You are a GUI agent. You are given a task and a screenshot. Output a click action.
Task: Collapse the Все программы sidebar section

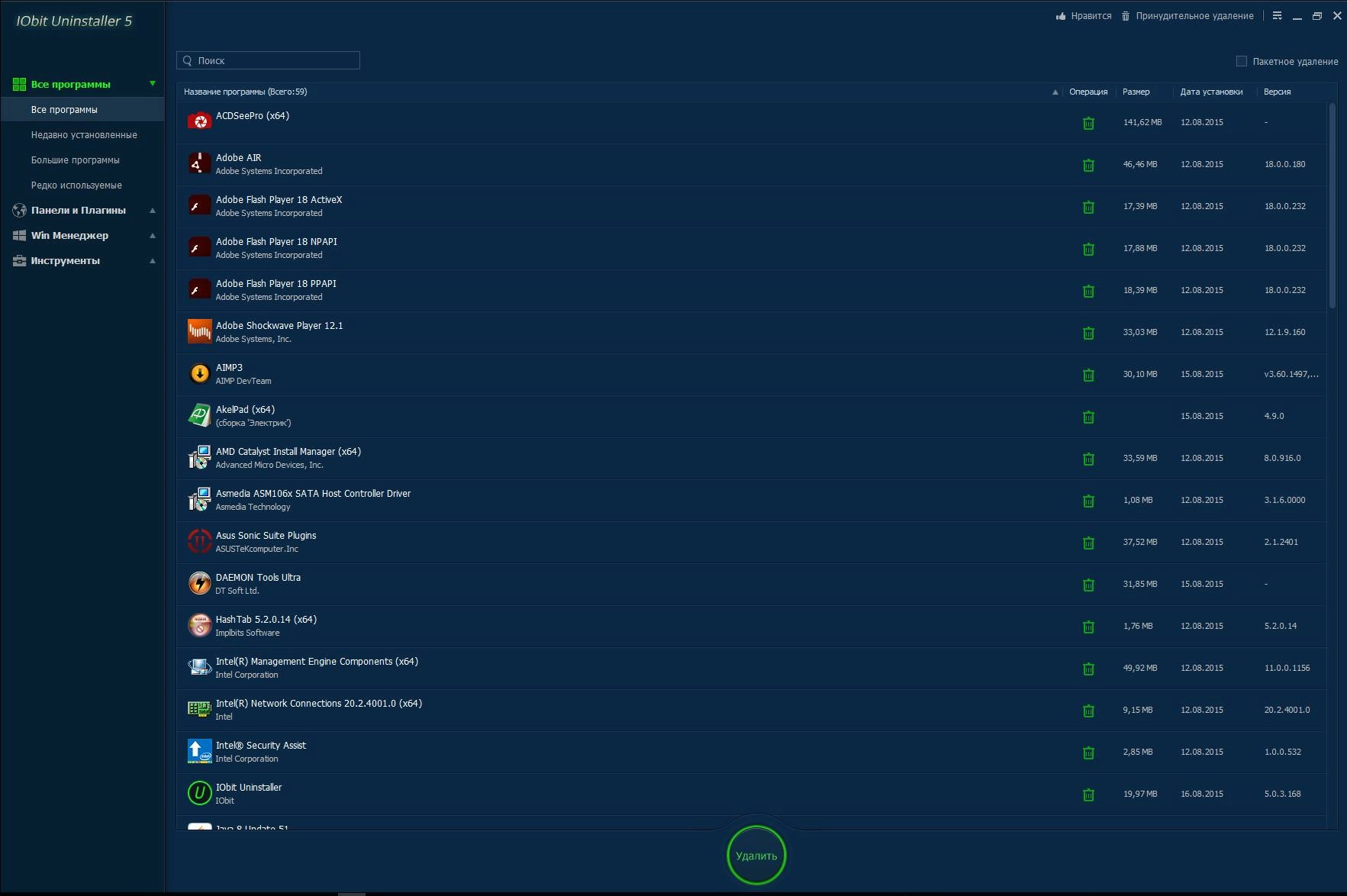[x=153, y=84]
